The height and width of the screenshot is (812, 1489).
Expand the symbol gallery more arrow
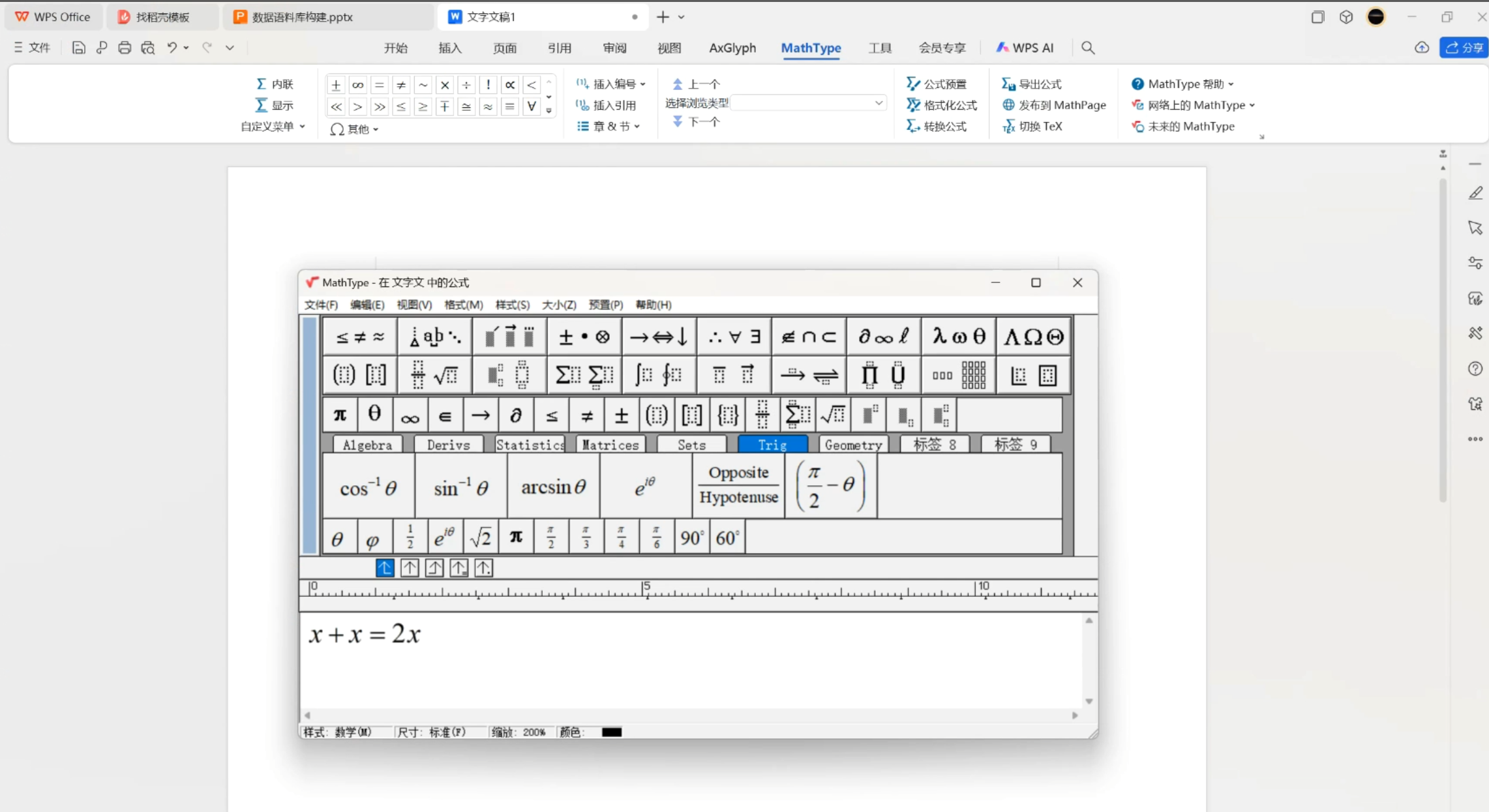coord(549,111)
